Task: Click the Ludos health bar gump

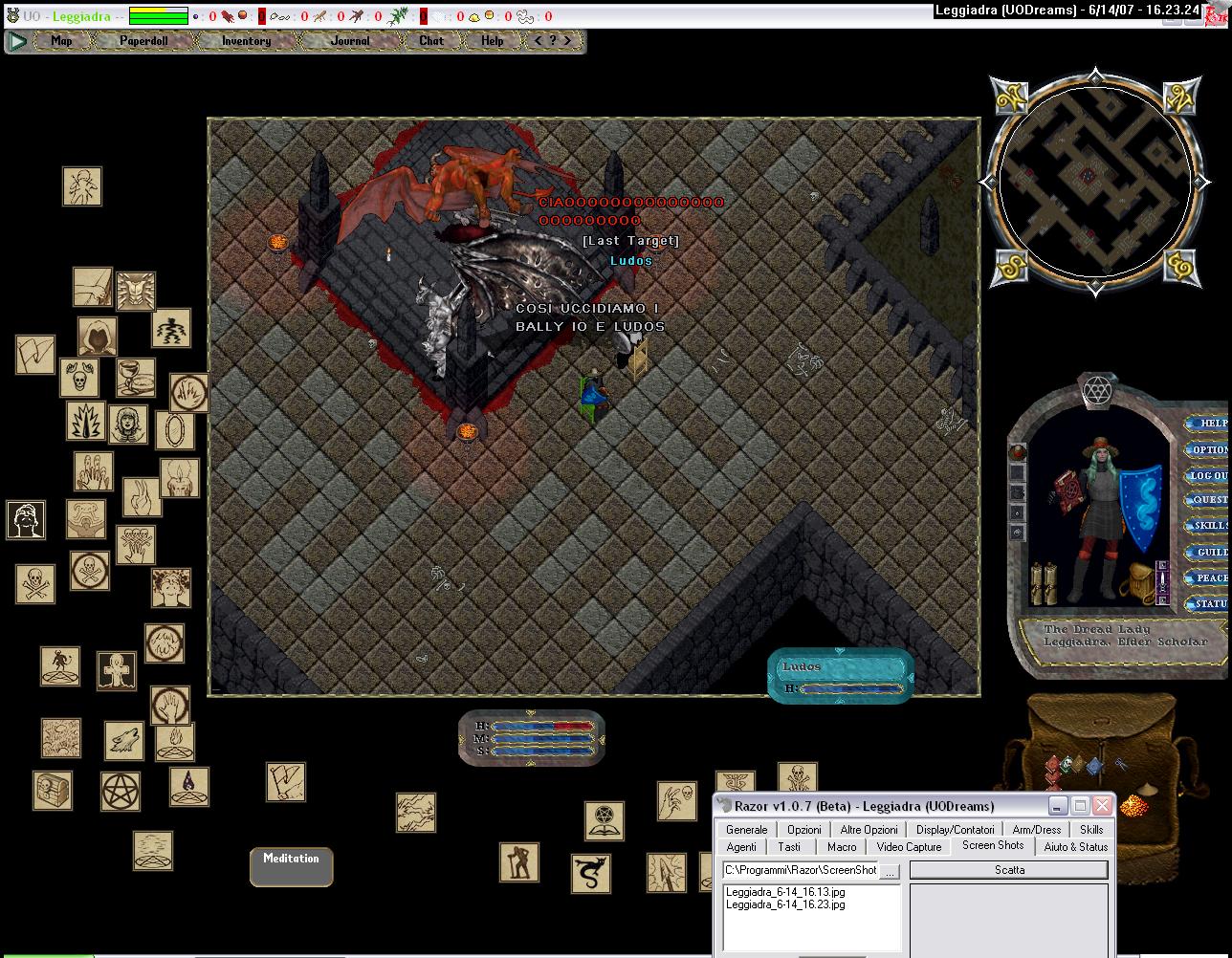Action: pyautogui.click(x=841, y=676)
